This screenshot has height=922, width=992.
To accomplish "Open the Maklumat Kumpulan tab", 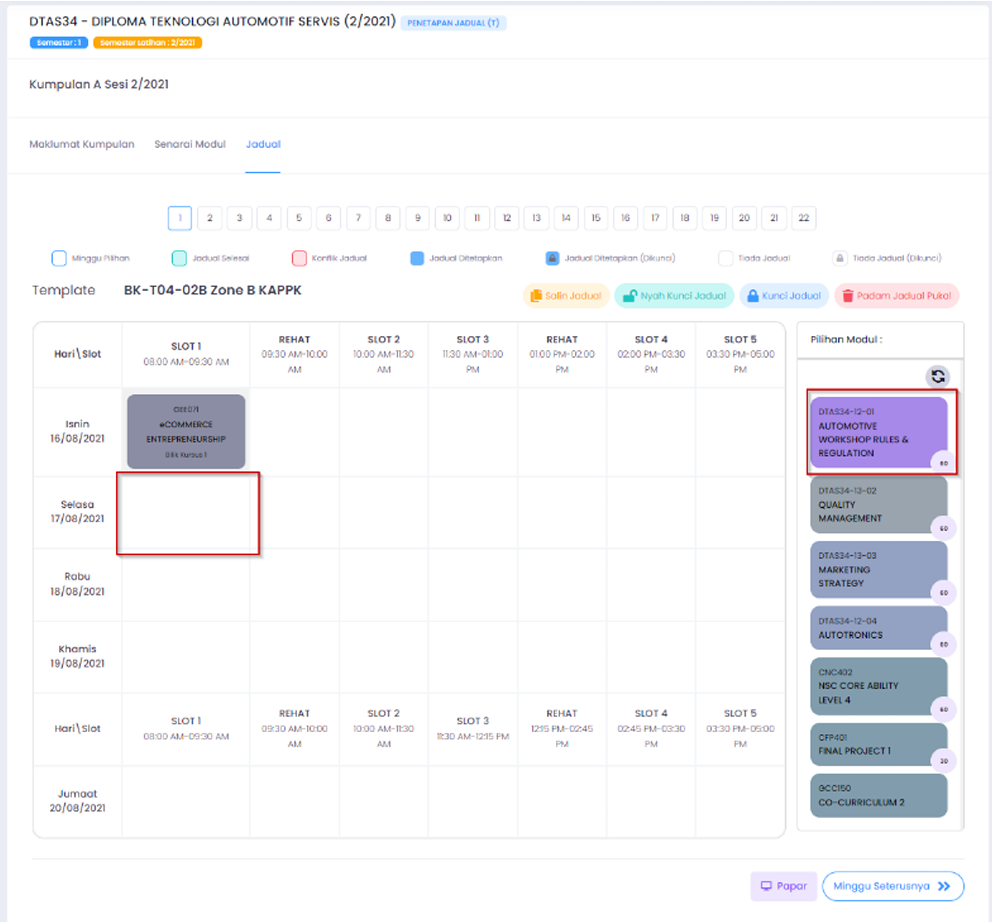I will coord(82,144).
